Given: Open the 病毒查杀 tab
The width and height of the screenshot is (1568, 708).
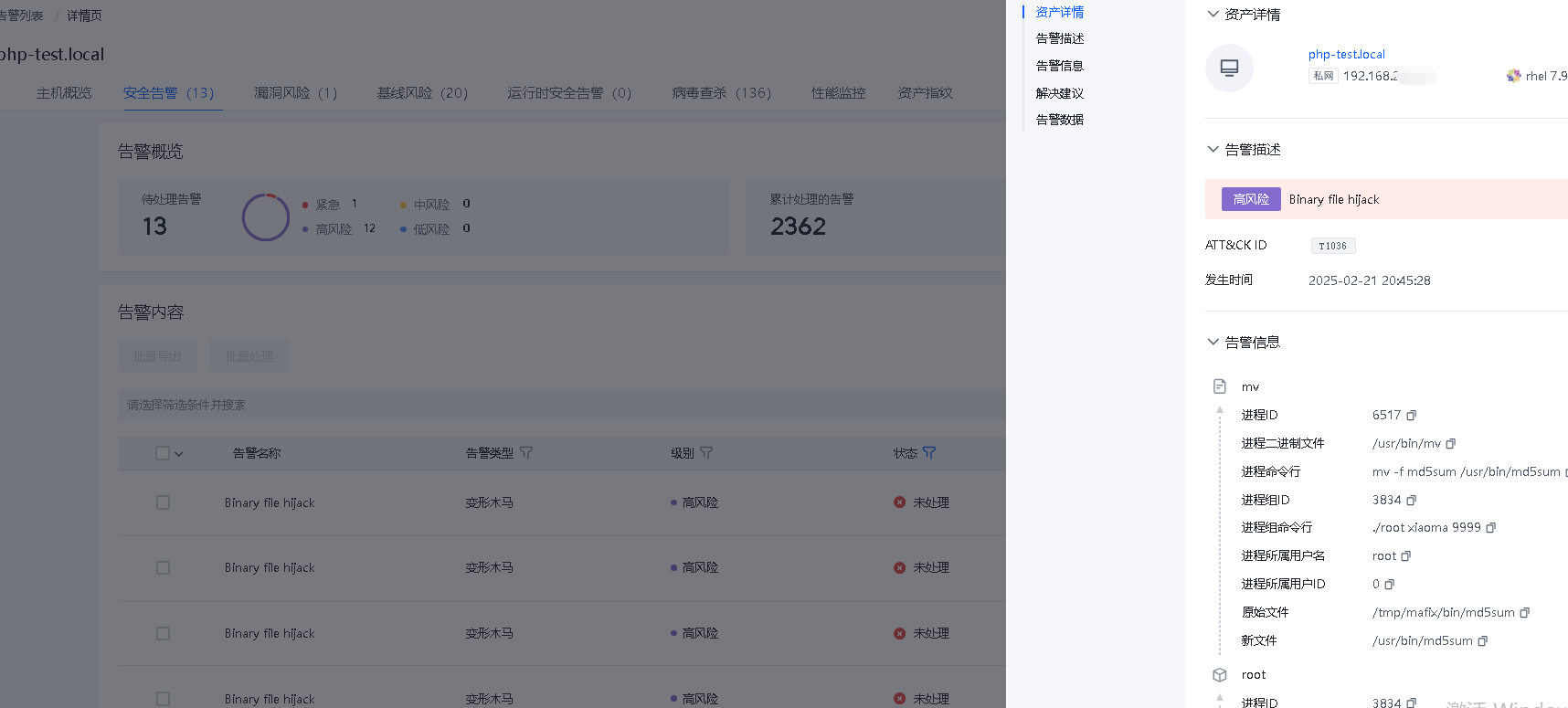Looking at the screenshot, I should point(721,93).
